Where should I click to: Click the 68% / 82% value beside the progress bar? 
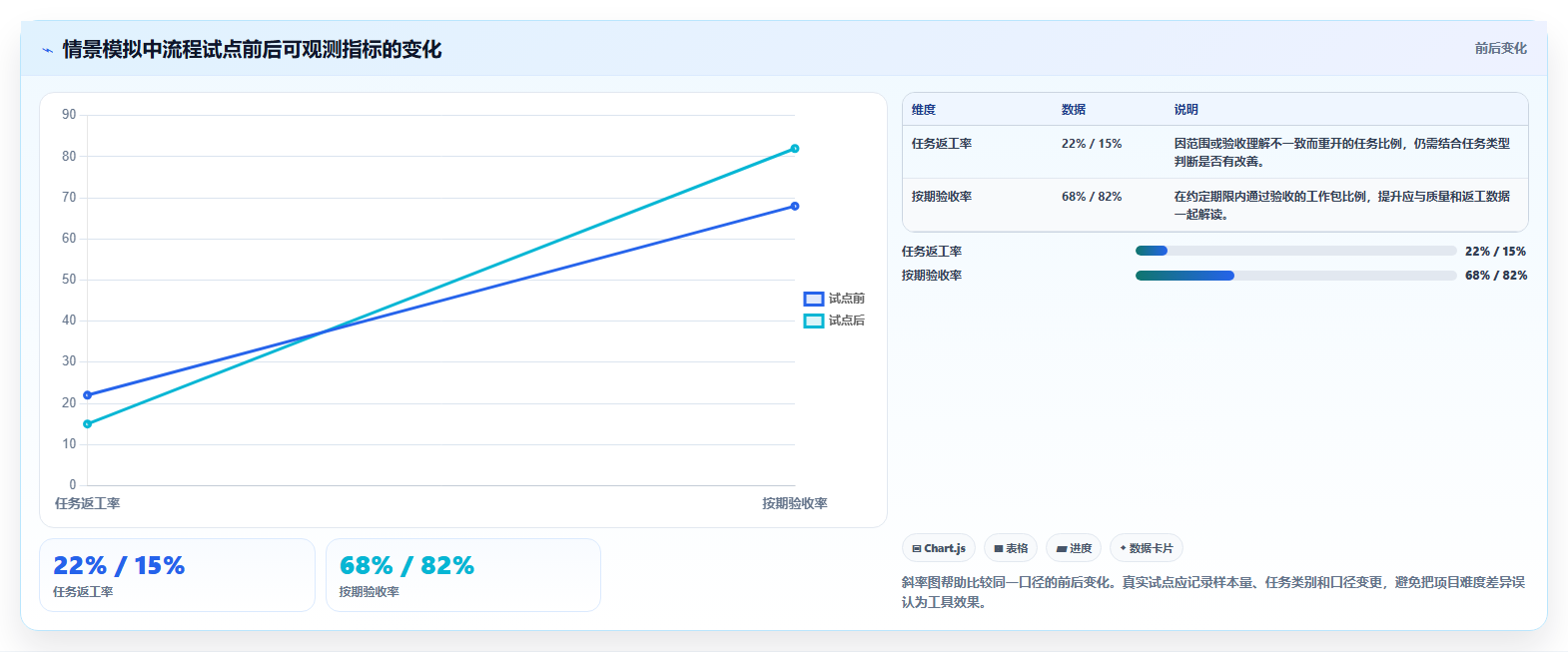(x=1496, y=276)
